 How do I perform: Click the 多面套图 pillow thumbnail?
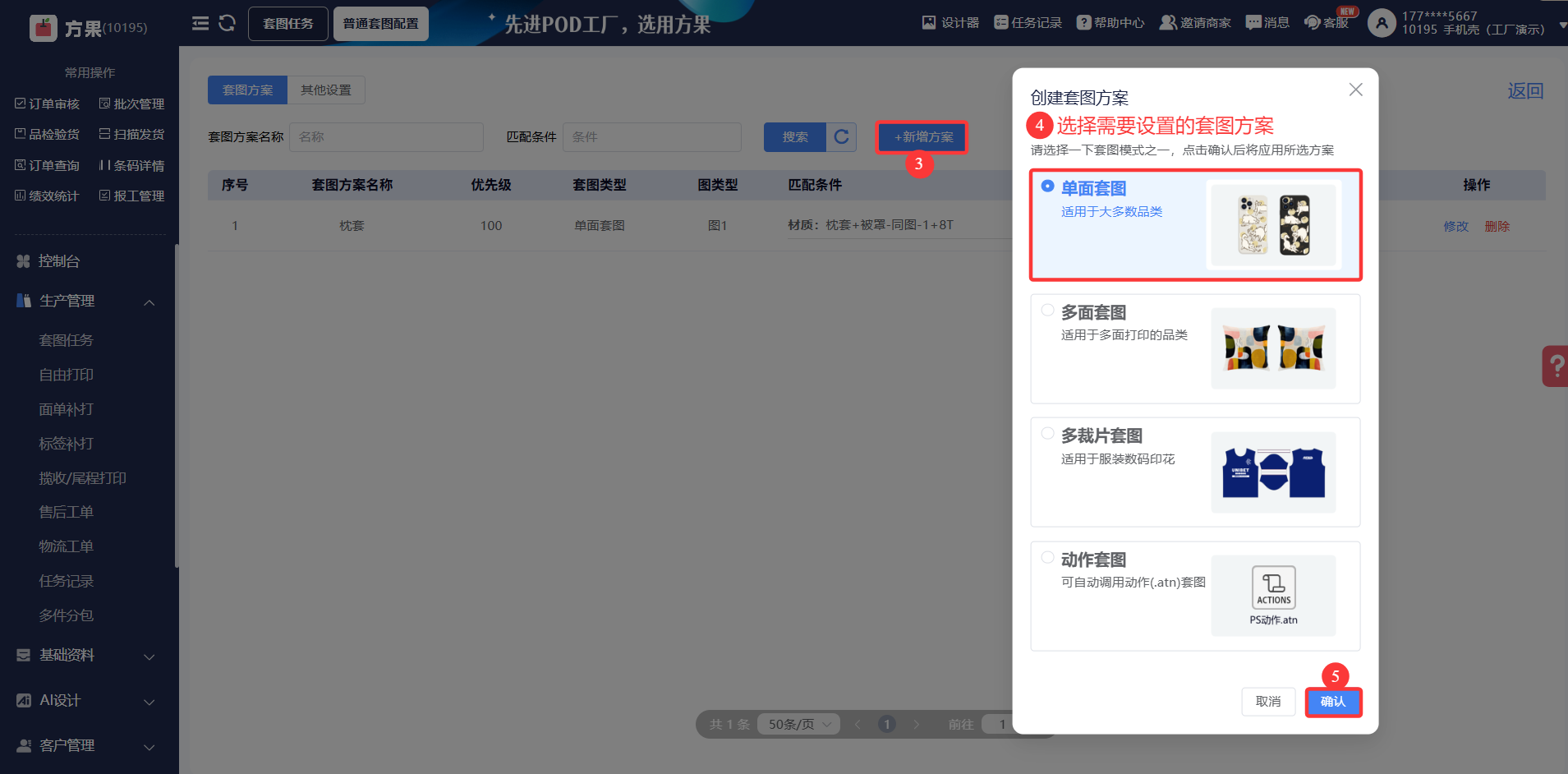1273,348
